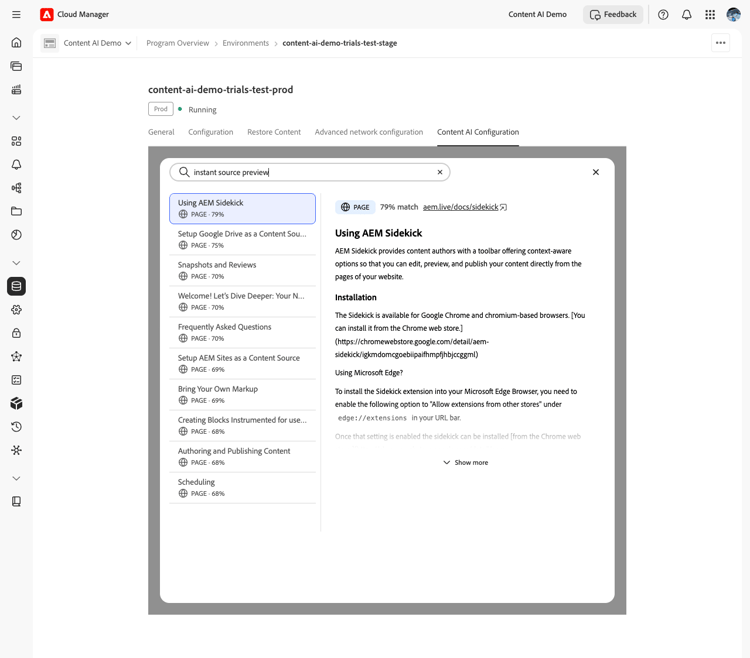Open the apps grid switcher
This screenshot has height=658, width=750.
pos(710,14)
